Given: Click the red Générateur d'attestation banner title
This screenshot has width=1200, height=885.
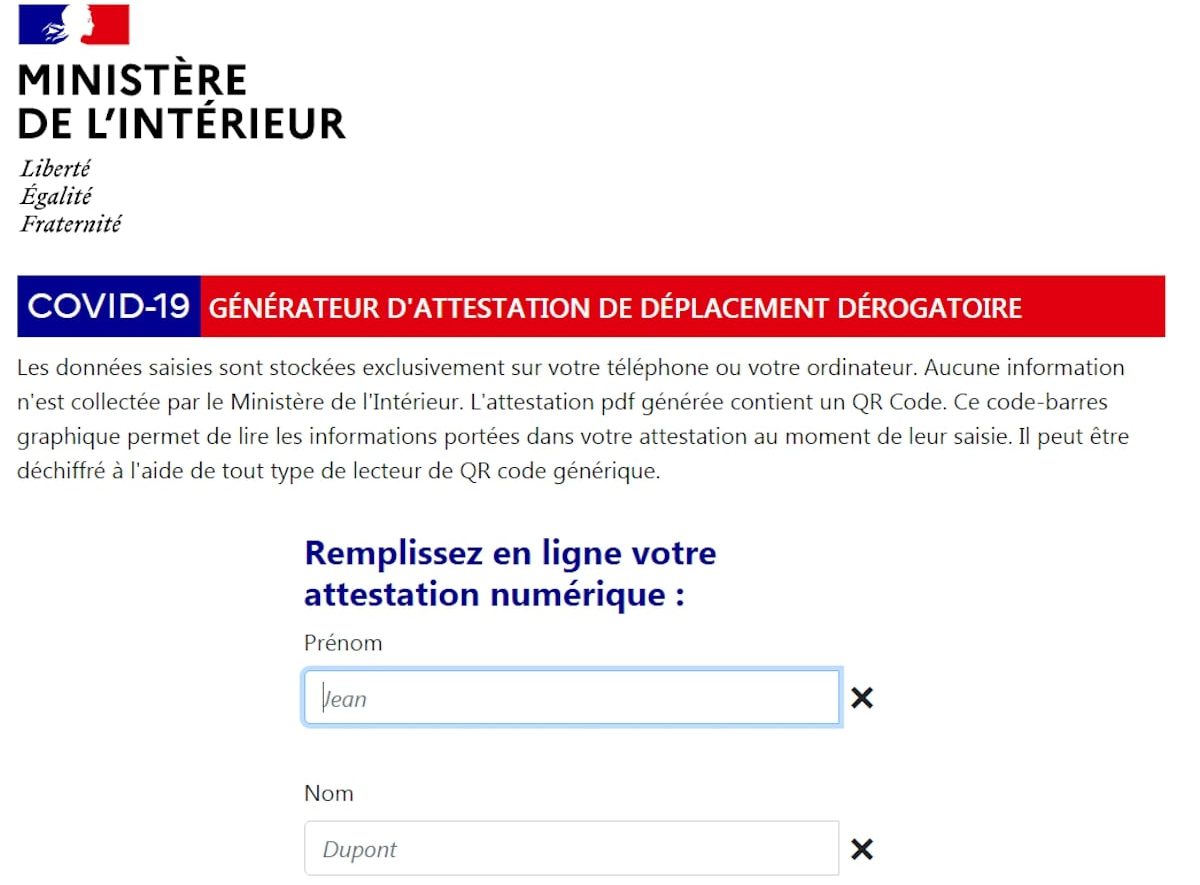Looking at the screenshot, I should 615,307.
